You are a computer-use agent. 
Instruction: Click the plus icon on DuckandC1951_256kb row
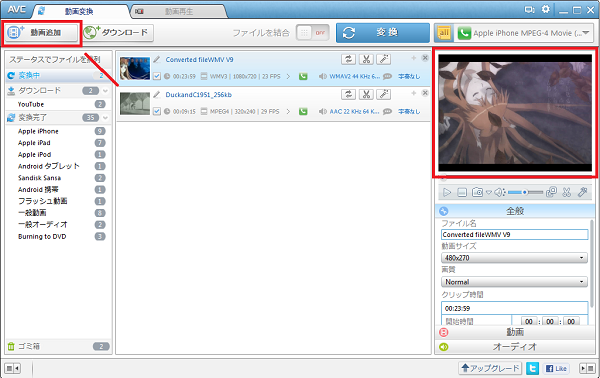tap(414, 93)
